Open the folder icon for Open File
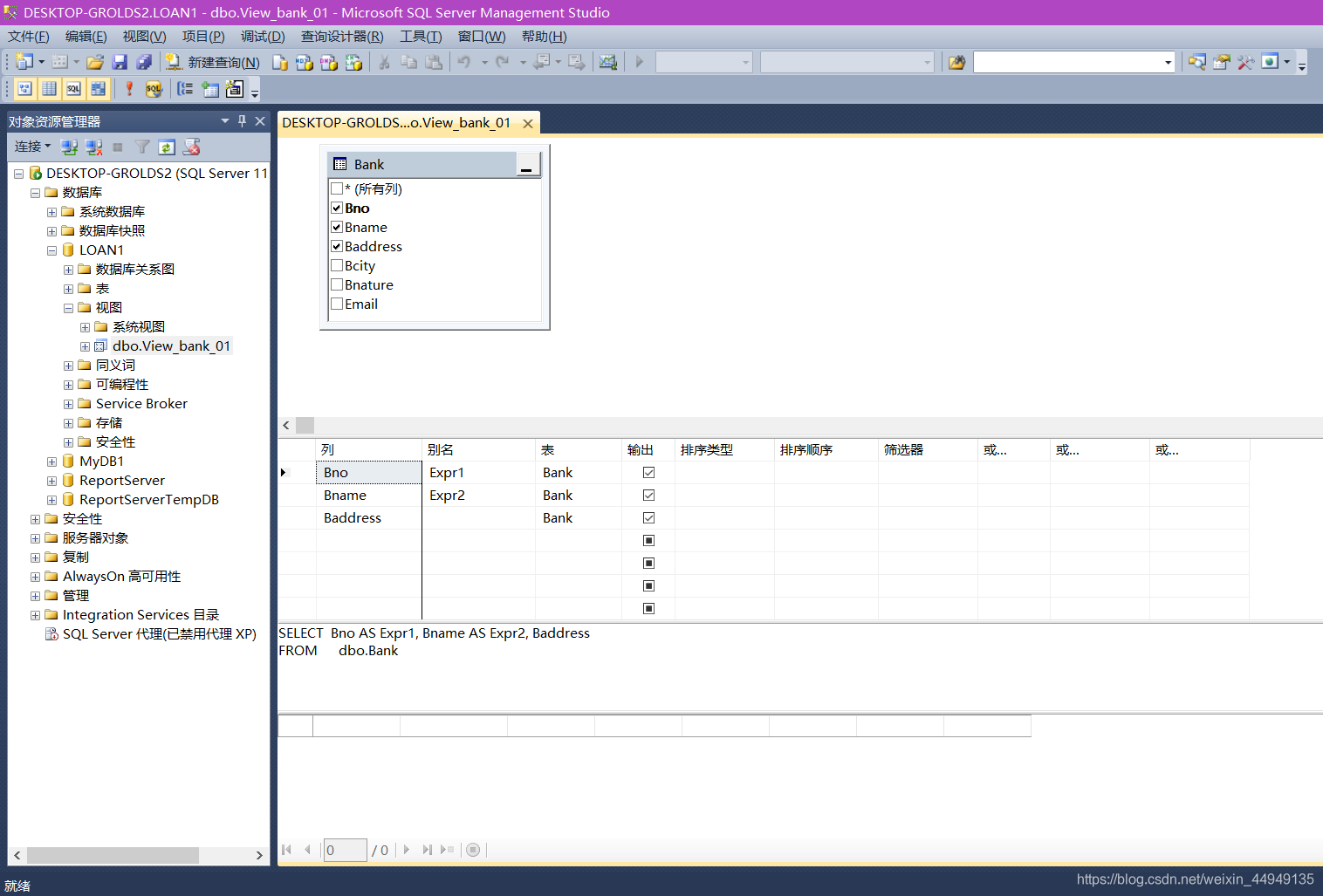Screen dimensions: 1323x896 pyautogui.click(x=95, y=62)
